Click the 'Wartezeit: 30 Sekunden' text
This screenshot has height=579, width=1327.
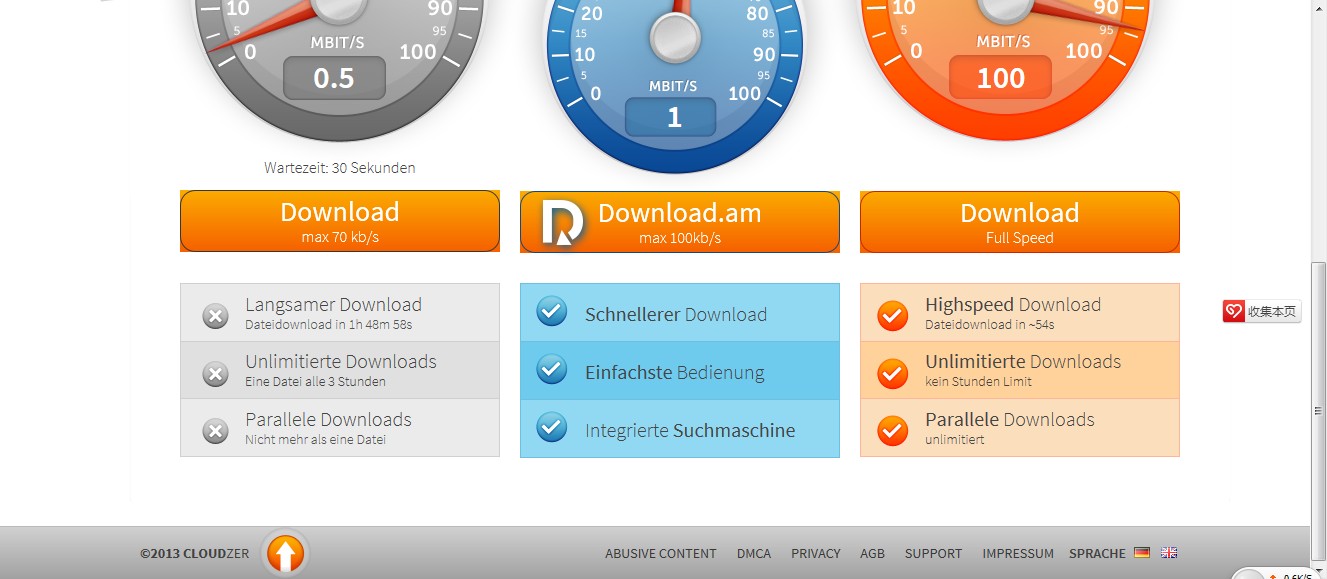coord(340,168)
